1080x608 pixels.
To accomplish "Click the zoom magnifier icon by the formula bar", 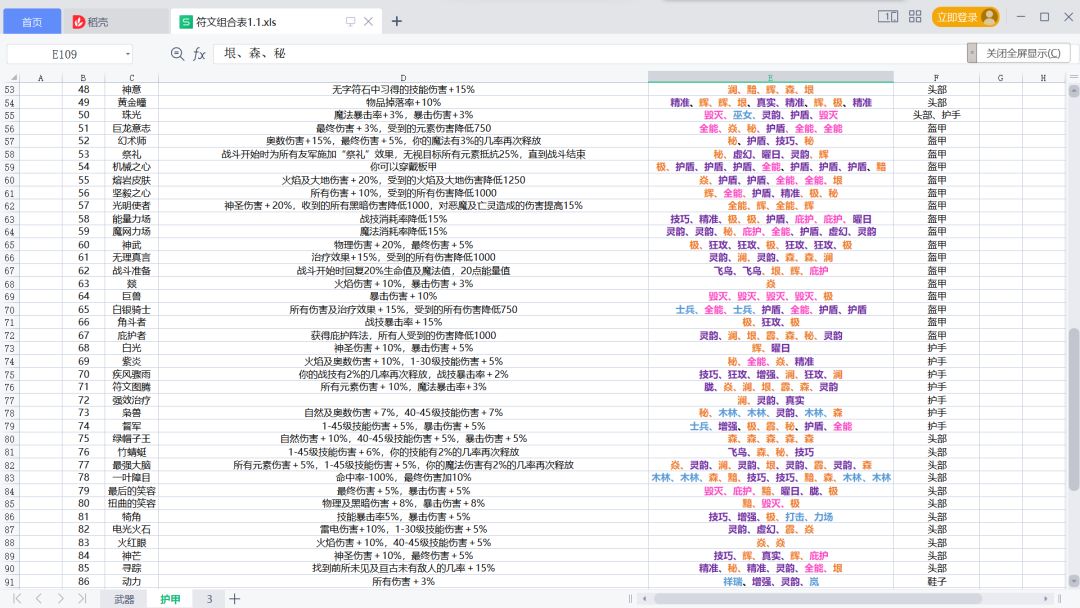I will 177,54.
